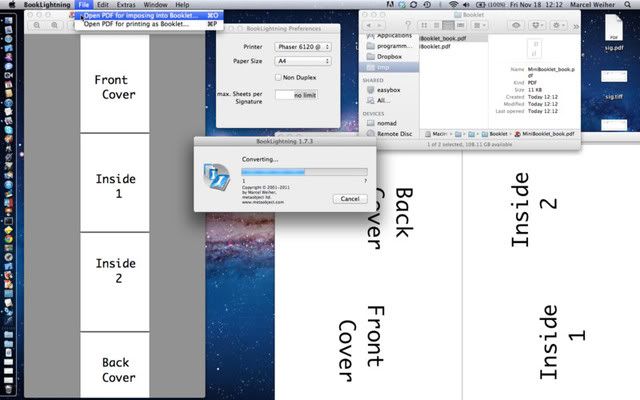Toggle the Non Duplex checkbox
The width and height of the screenshot is (640, 400).
pyautogui.click(x=278, y=77)
